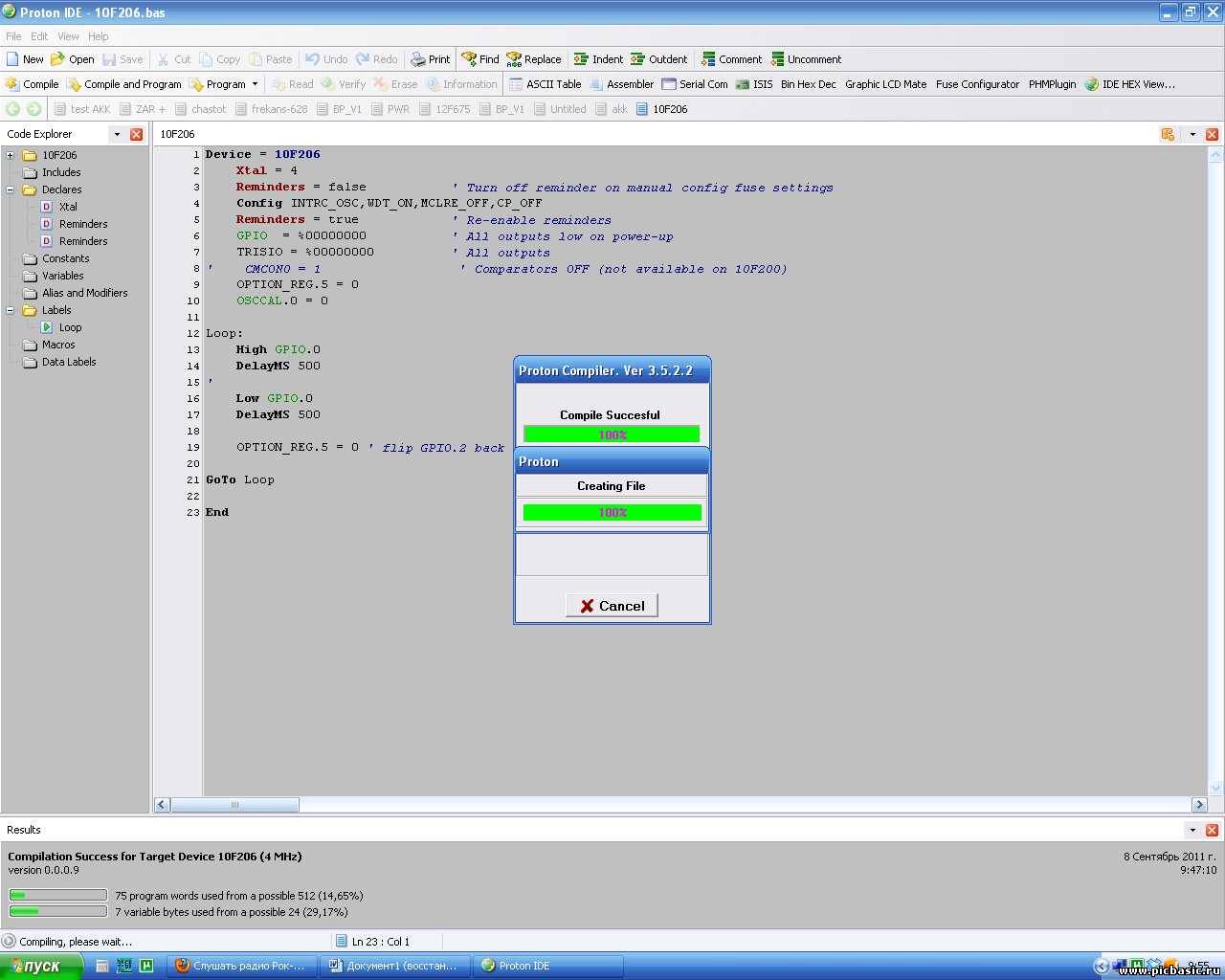Image resolution: width=1225 pixels, height=980 pixels.
Task: Open the editor pane dropdown arrow
Action: (x=1192, y=134)
